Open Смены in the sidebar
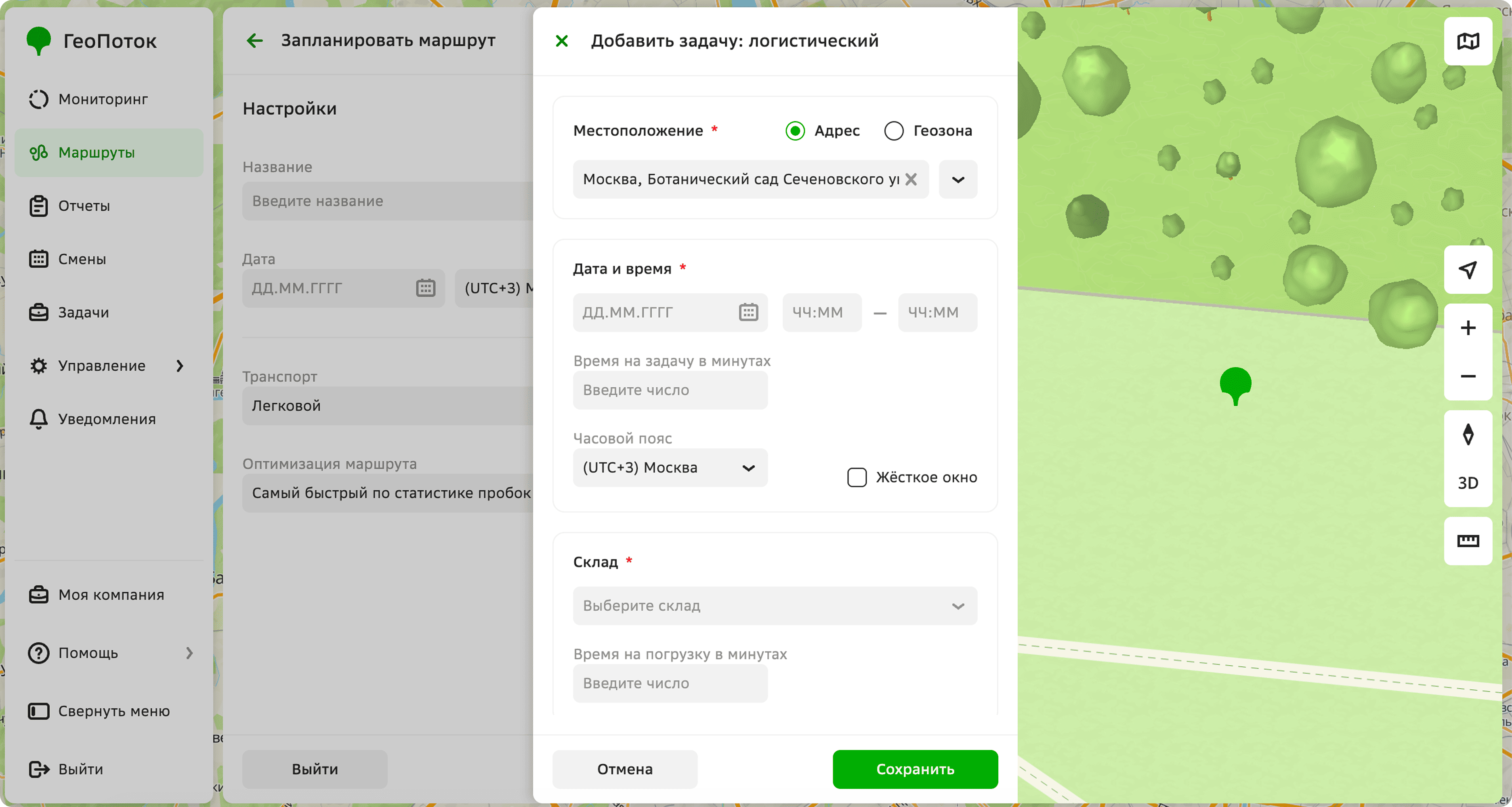 pyautogui.click(x=109, y=259)
